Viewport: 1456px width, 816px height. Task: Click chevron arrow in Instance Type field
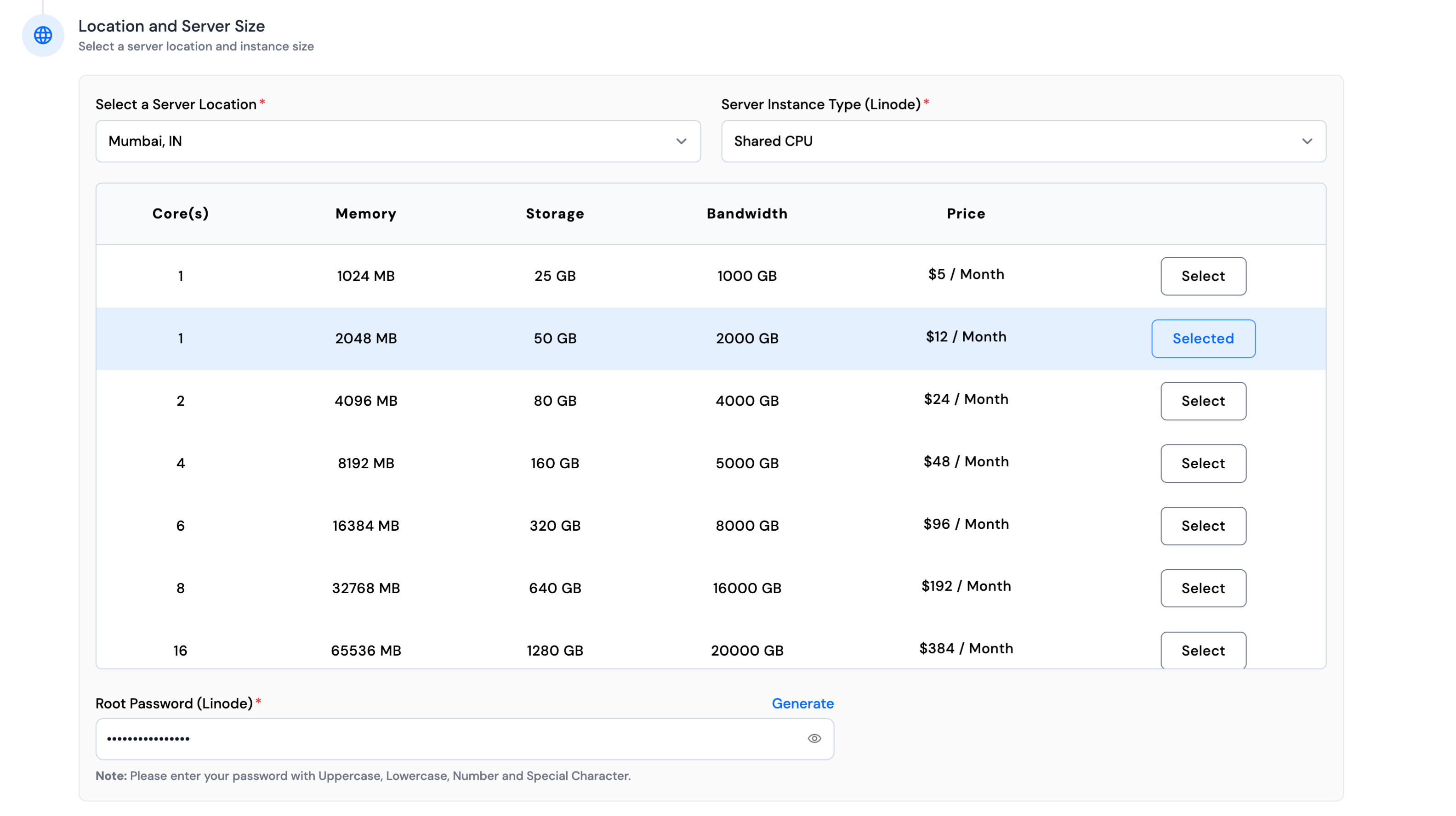[x=1307, y=141]
